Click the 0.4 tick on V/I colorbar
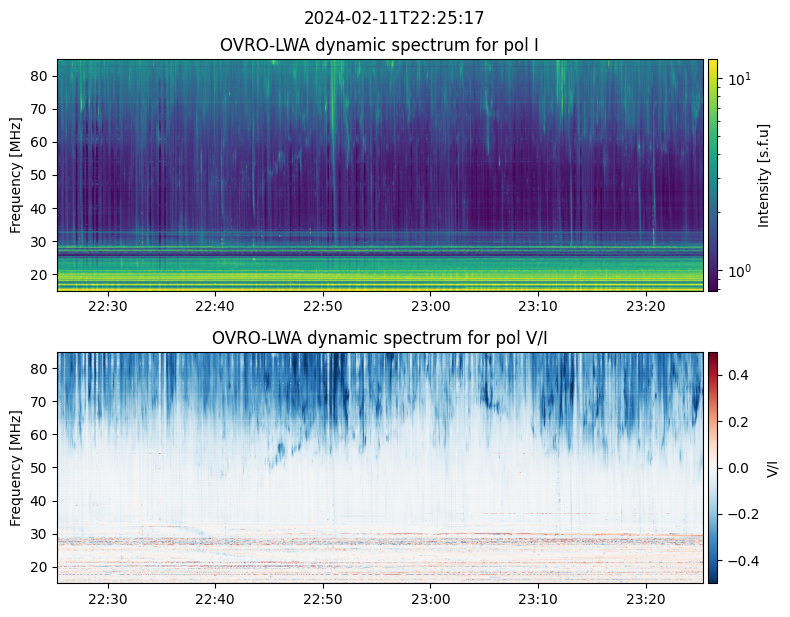 tap(736, 374)
